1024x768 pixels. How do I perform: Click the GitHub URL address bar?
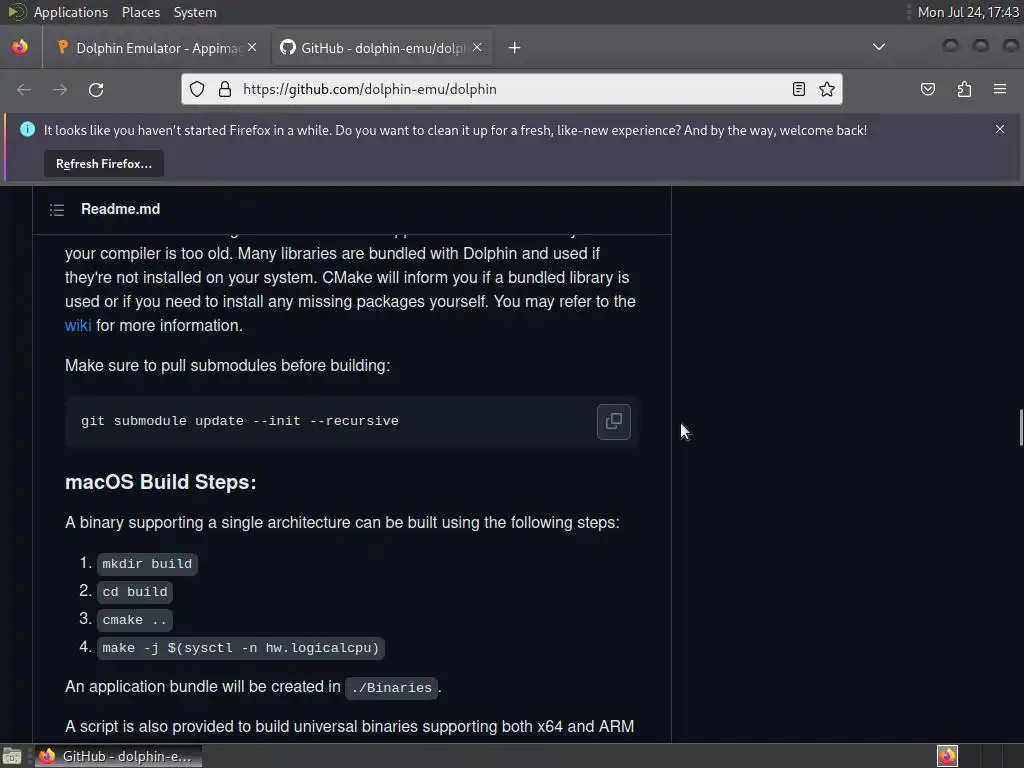pos(512,89)
